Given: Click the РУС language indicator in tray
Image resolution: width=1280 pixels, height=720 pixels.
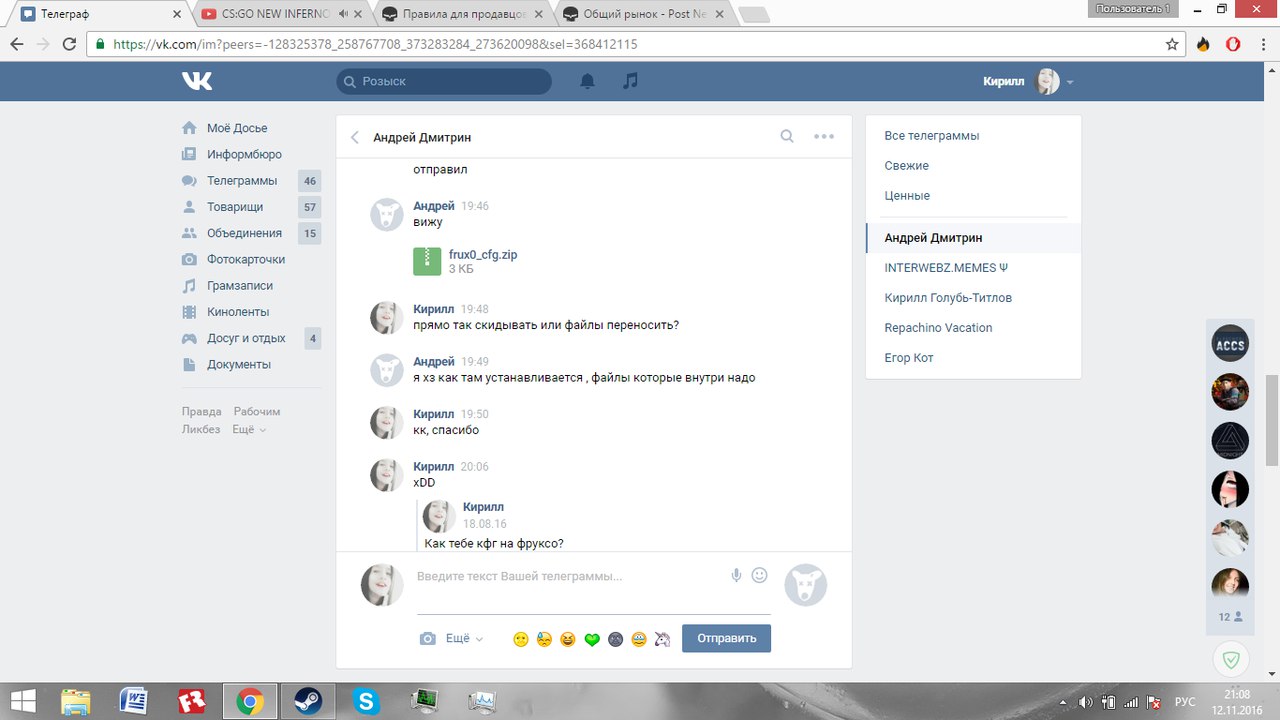Looking at the screenshot, I should 1184,701.
